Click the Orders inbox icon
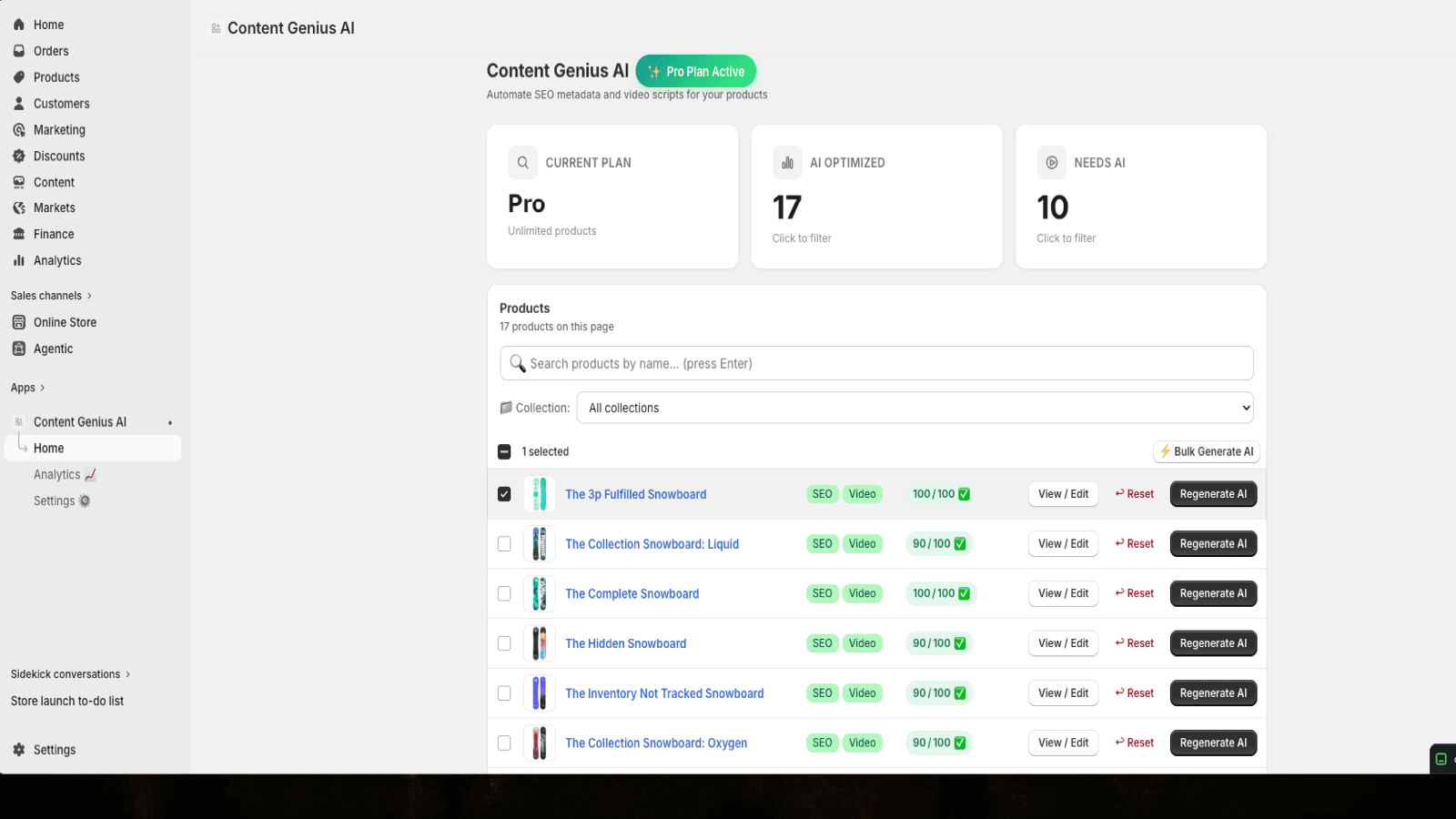The width and height of the screenshot is (1456, 819). point(19,51)
